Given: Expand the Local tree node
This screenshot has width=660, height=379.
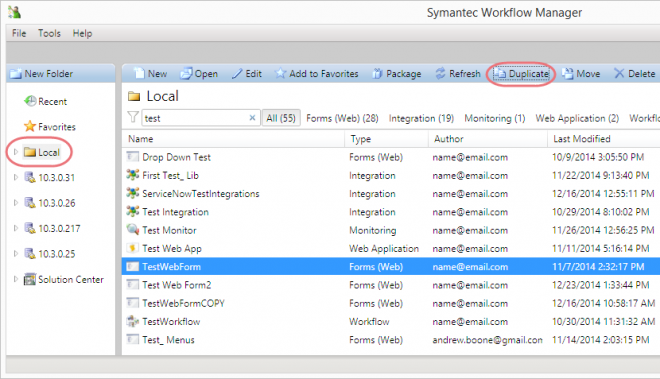Looking at the screenshot, I should (x=16, y=152).
